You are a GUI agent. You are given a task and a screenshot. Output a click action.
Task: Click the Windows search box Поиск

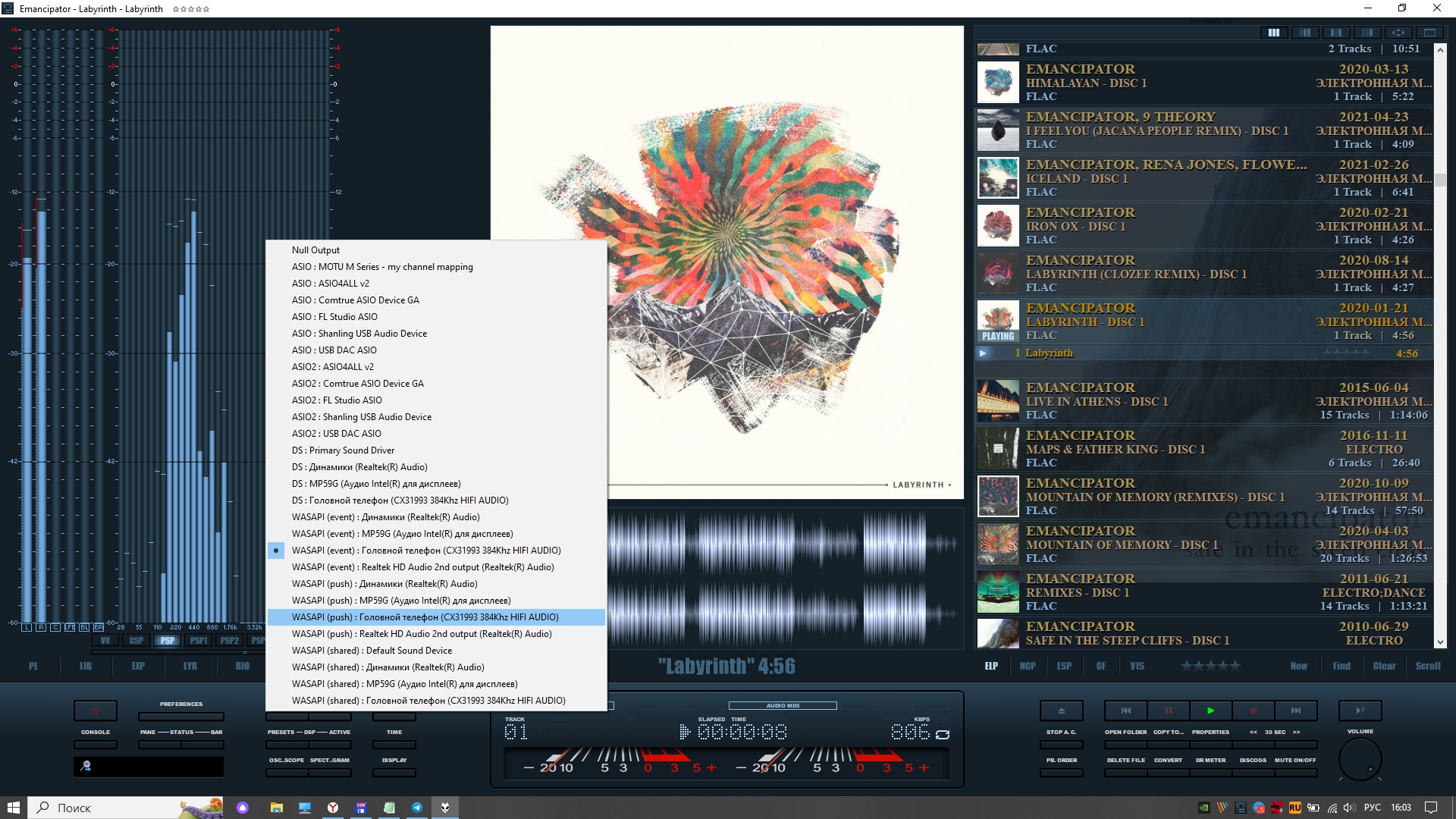126,808
